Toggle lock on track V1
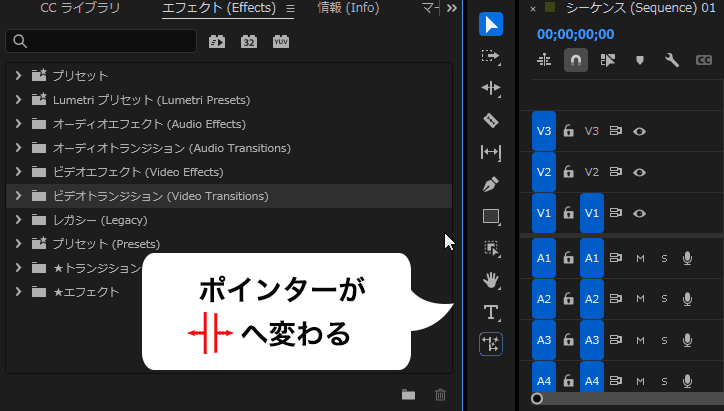 568,212
